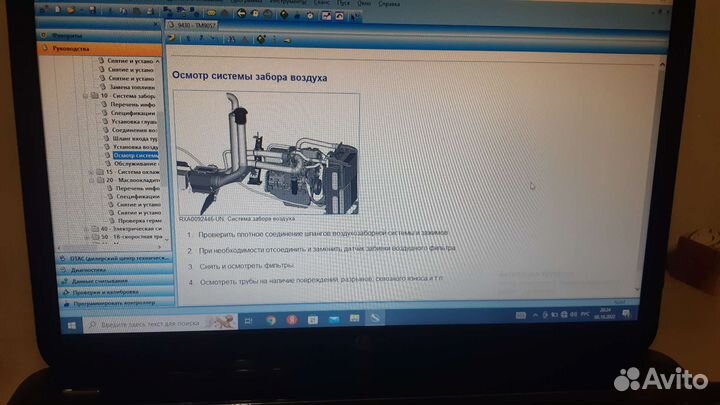Collapse the '10 - Система забора' tree folder
The image size is (720, 405).
coord(85,96)
